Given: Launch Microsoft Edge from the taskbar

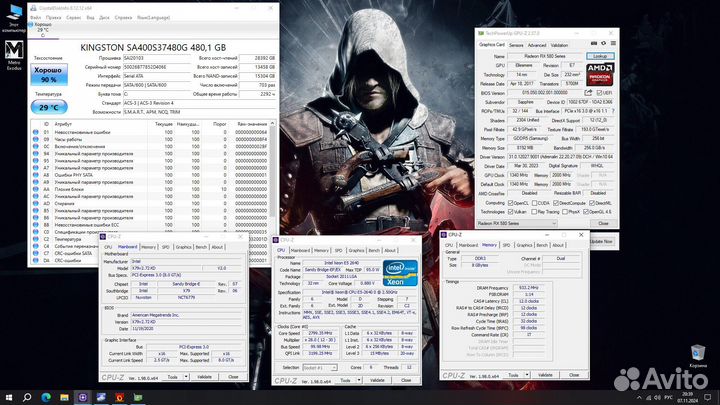Looking at the screenshot, I should click(x=46, y=397).
